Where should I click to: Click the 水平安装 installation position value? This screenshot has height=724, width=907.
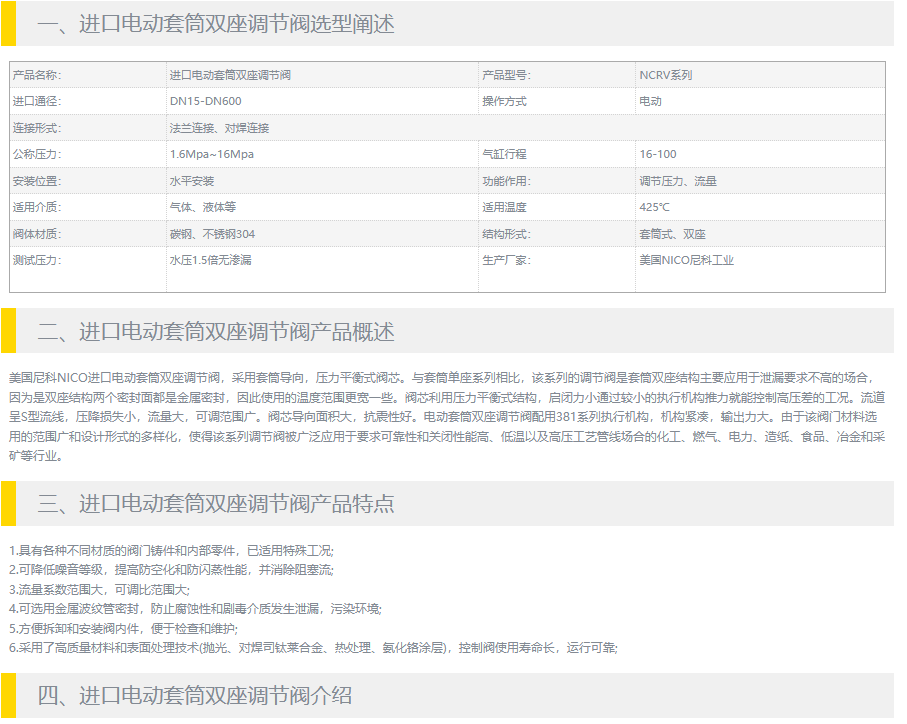(191, 181)
